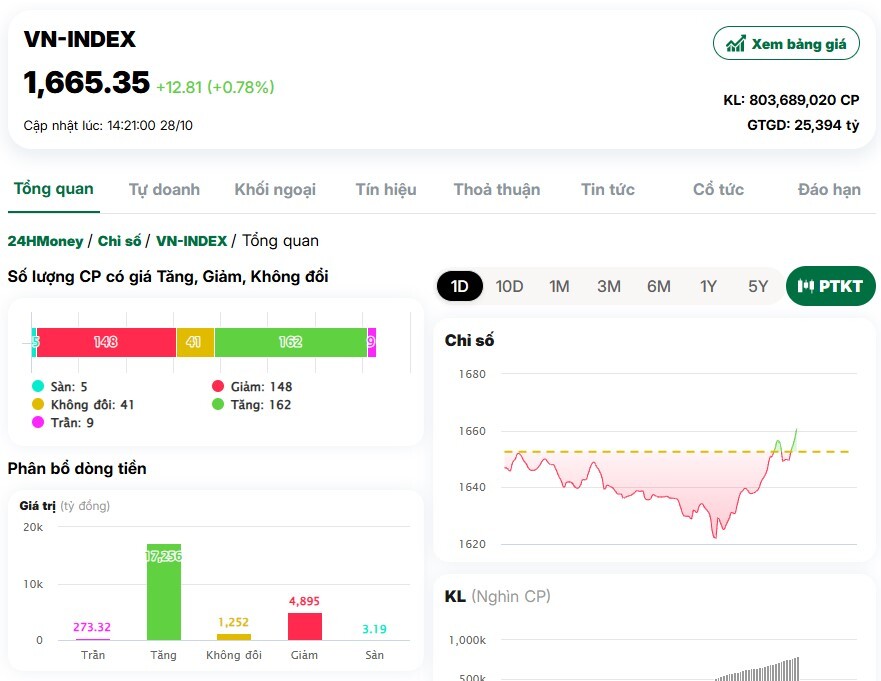Click the Trần magenta legend dot
The width and height of the screenshot is (881, 681).
click(x=38, y=422)
